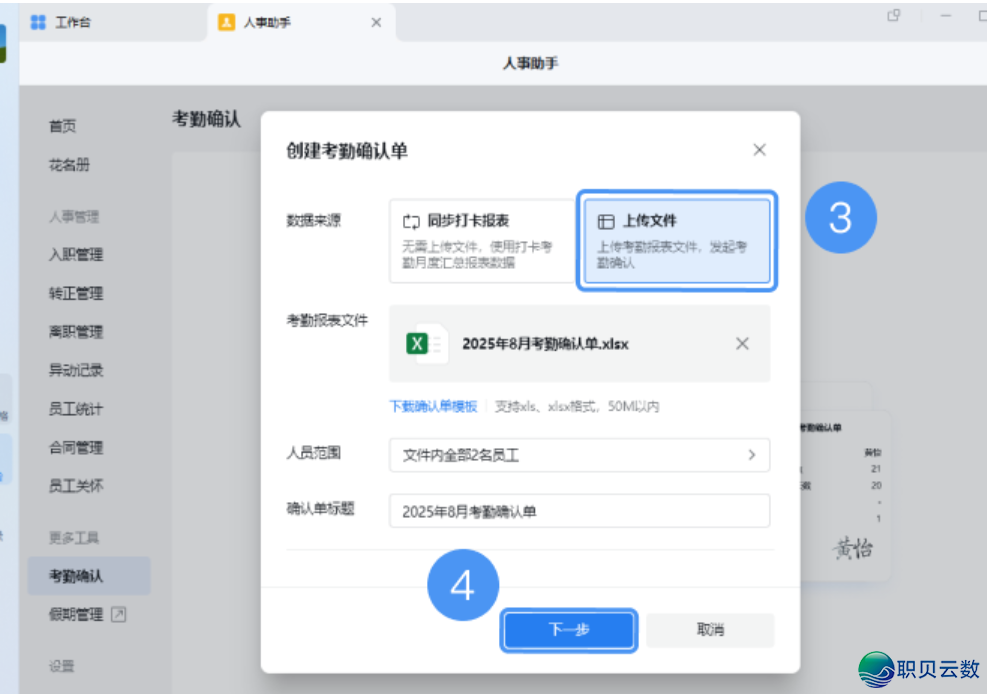Click the 工作台 grid icon

point(38,22)
